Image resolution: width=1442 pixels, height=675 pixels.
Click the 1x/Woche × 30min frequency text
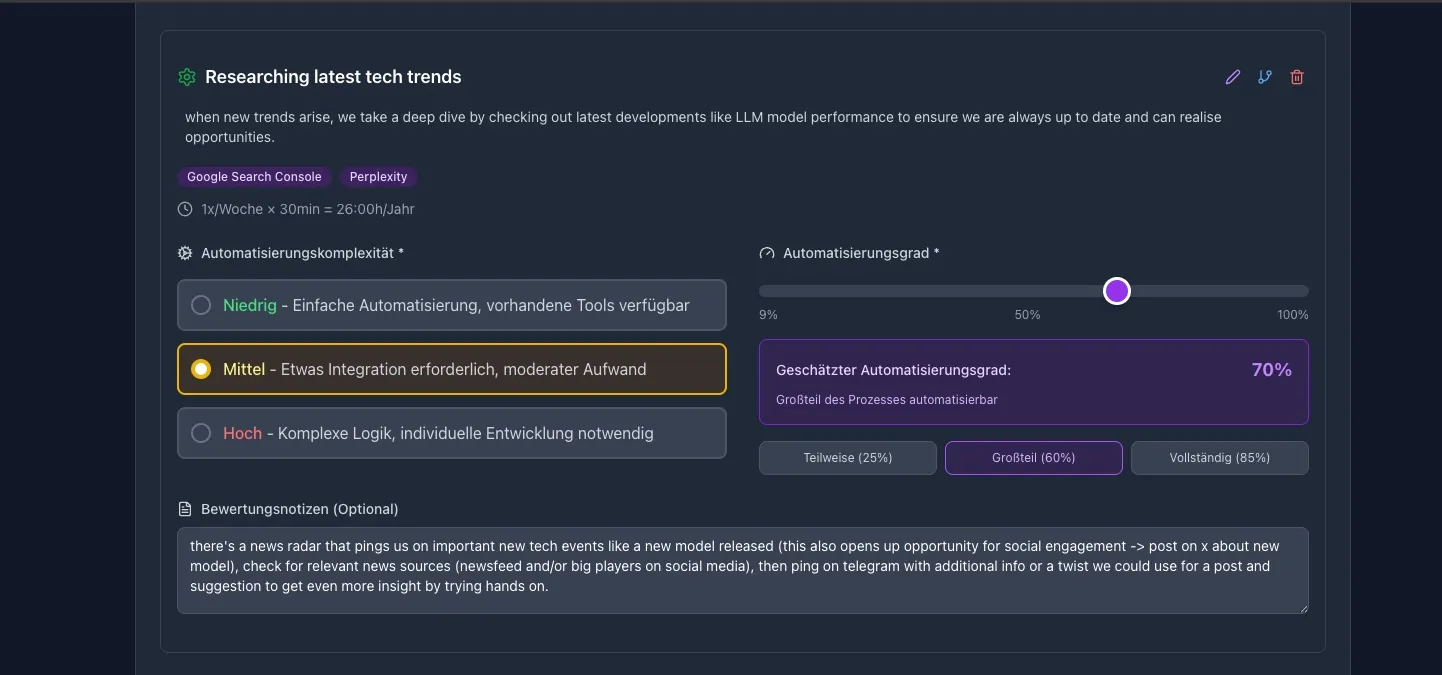pos(307,209)
